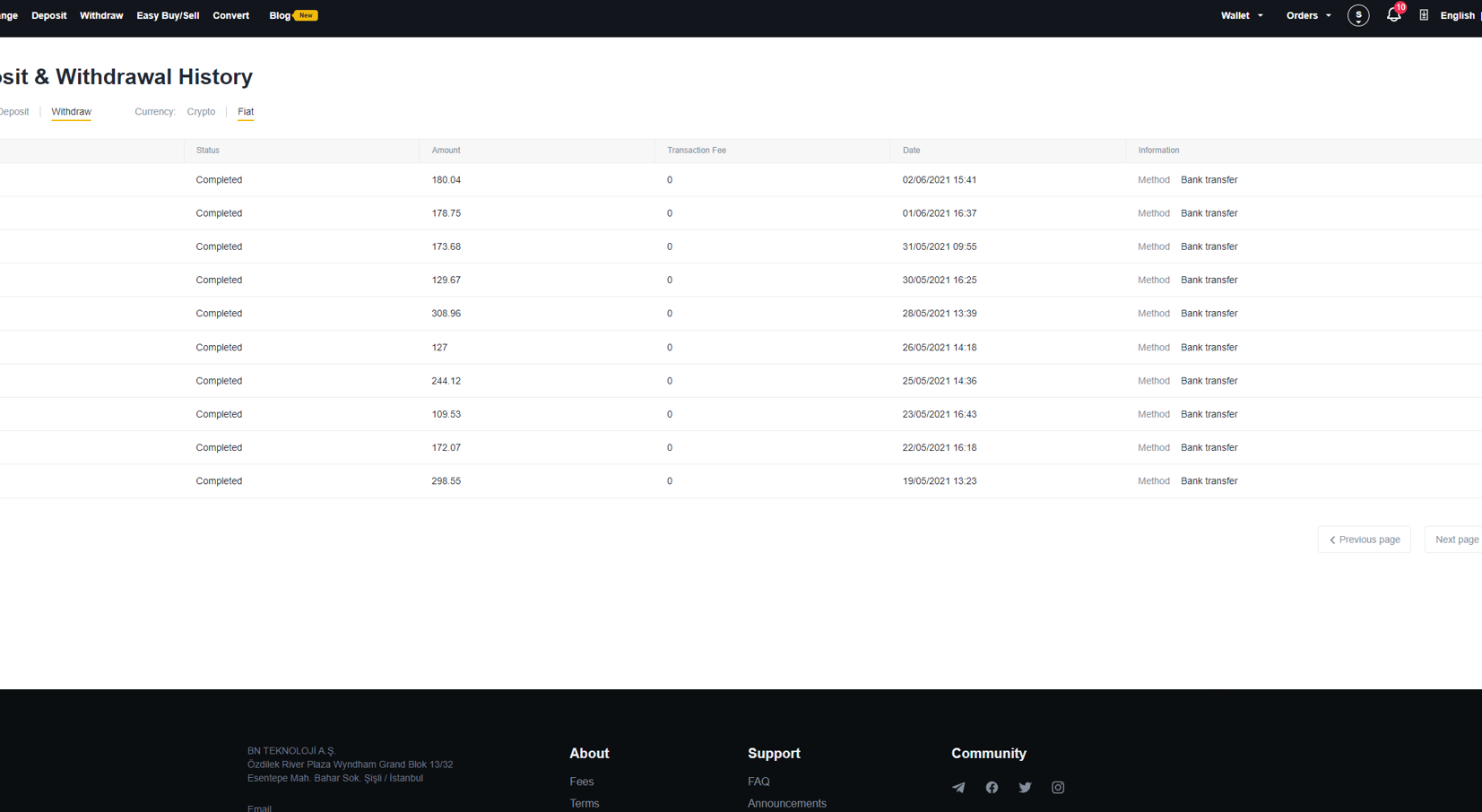The image size is (1482, 812).
Task: Click the S account profile icon
Action: [1358, 15]
